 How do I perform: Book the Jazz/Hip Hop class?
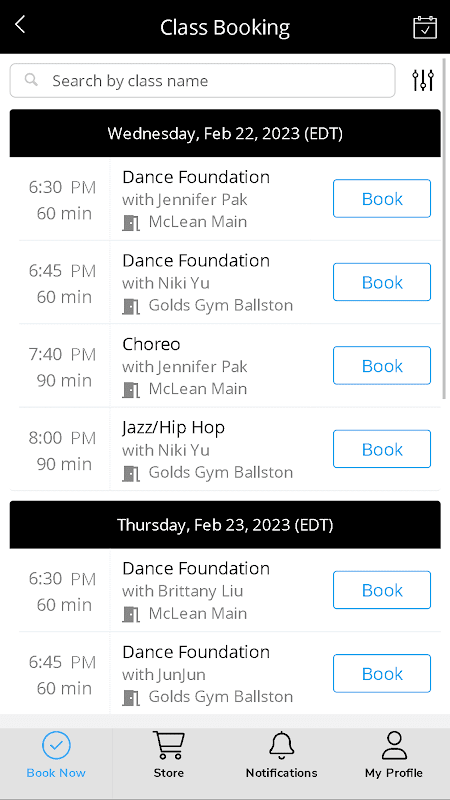coord(382,449)
